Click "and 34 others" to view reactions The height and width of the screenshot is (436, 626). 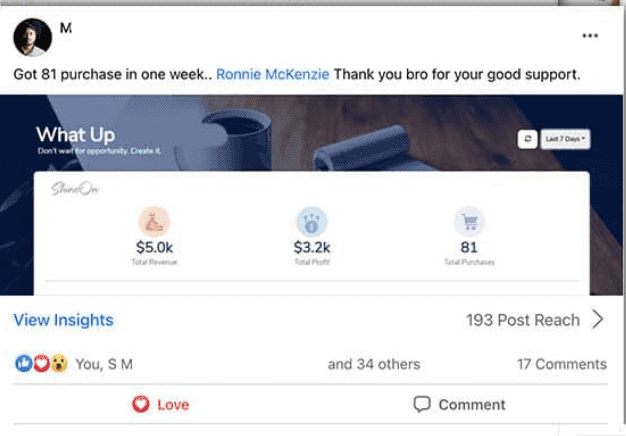[373, 364]
